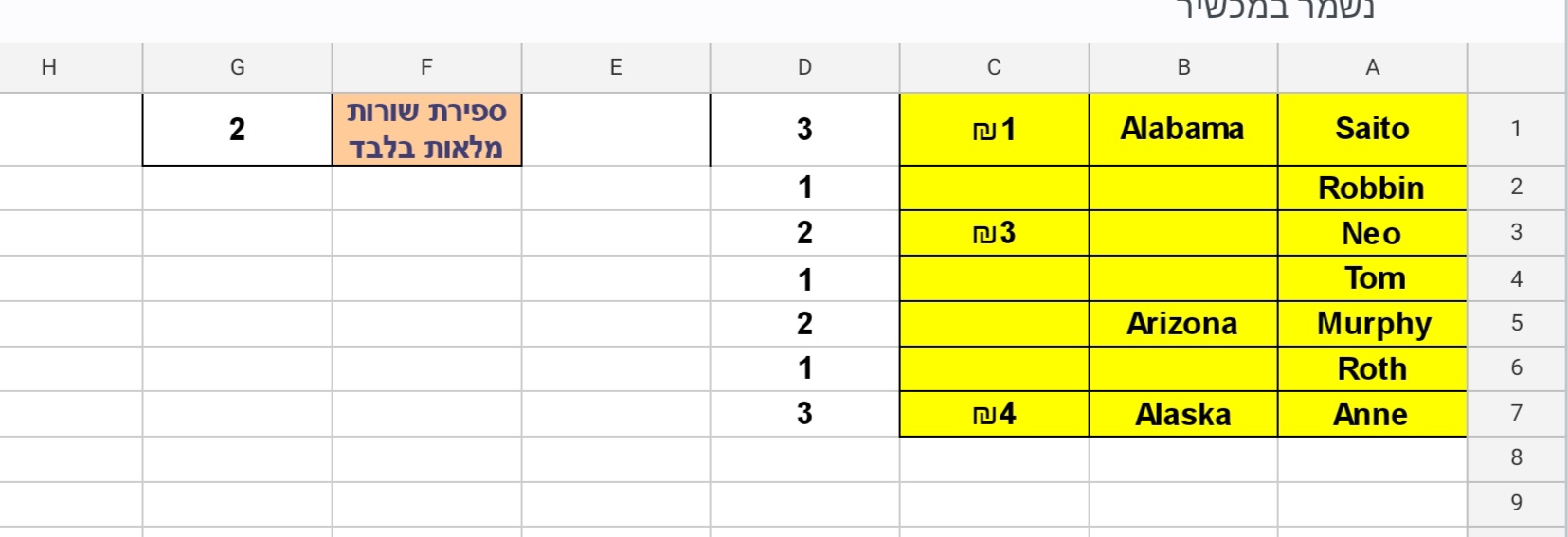Select the Roth name cell
Image resolution: width=1568 pixels, height=537 pixels.
[x=1372, y=368]
